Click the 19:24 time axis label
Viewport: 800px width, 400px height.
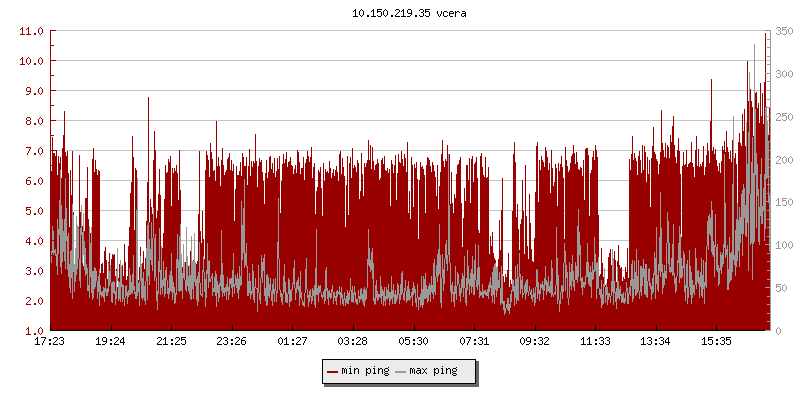click(110, 341)
